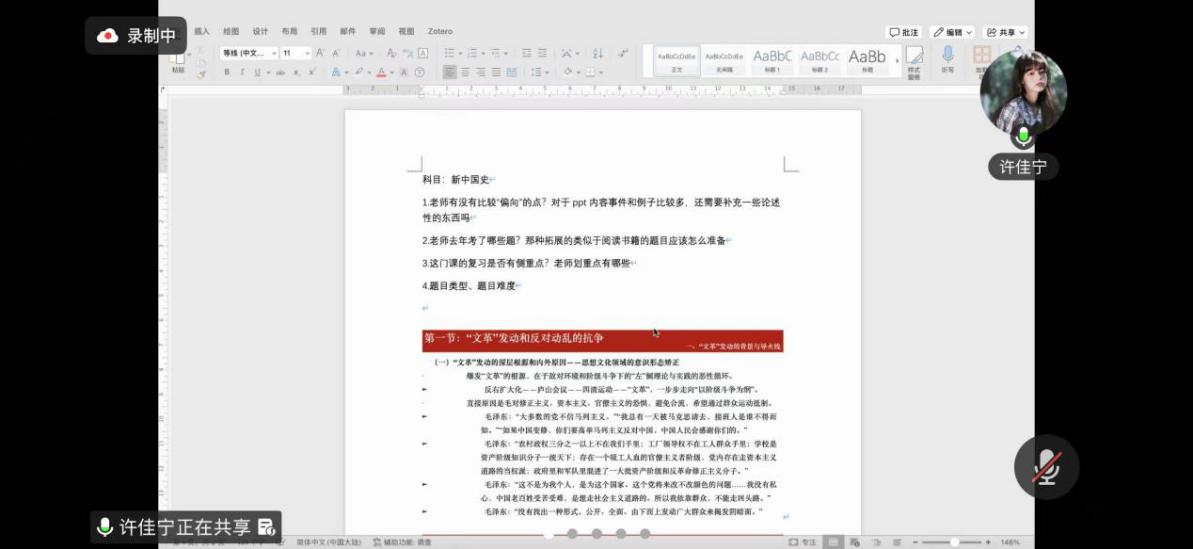Center align the paragraph
The image size is (1193, 549).
[464, 72]
